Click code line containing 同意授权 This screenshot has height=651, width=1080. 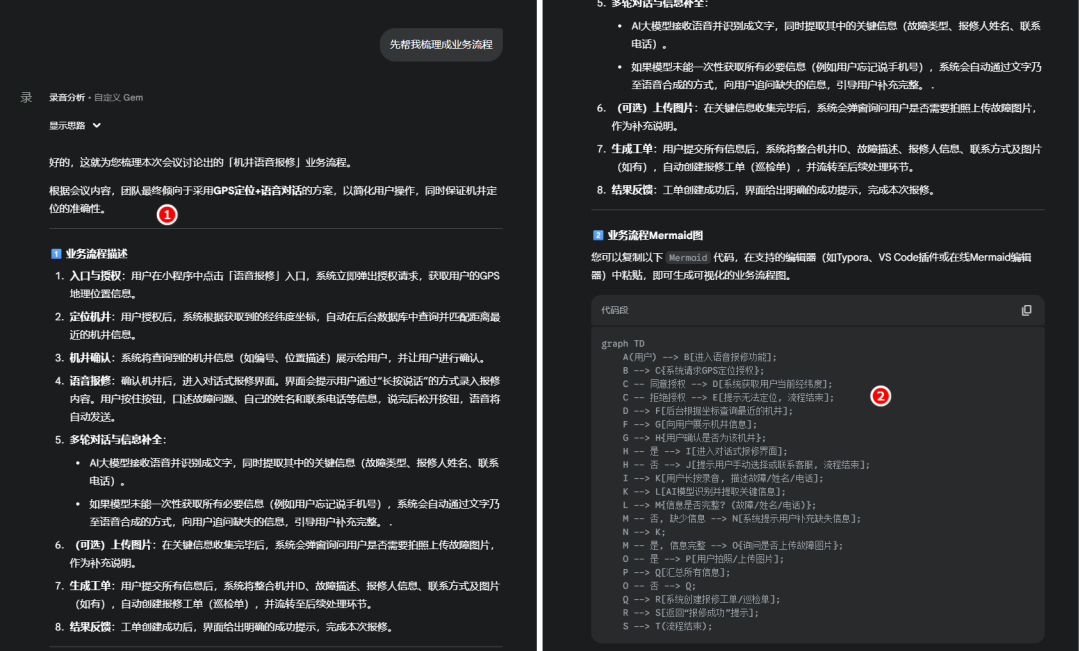pyautogui.click(x=727, y=384)
